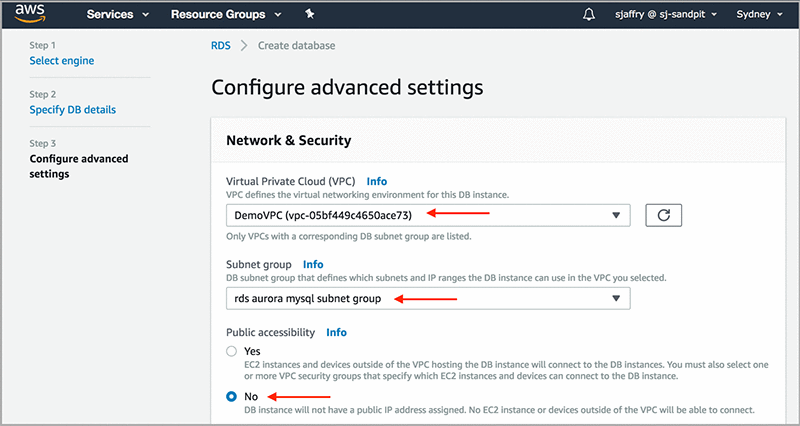Click the RDS breadcrumb link
The height and width of the screenshot is (426, 800).
[x=221, y=45]
